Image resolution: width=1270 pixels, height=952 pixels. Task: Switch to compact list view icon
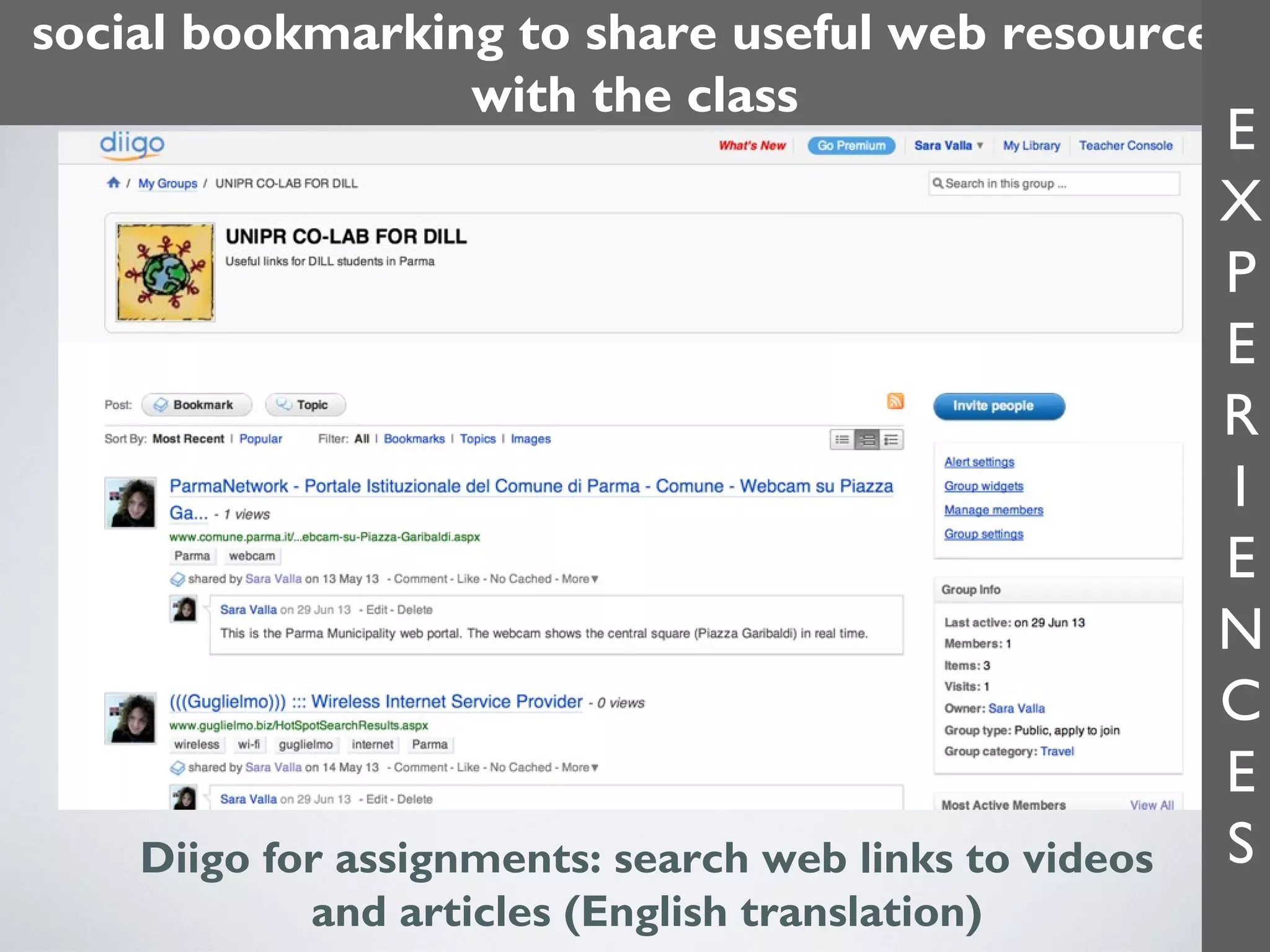[x=842, y=439]
